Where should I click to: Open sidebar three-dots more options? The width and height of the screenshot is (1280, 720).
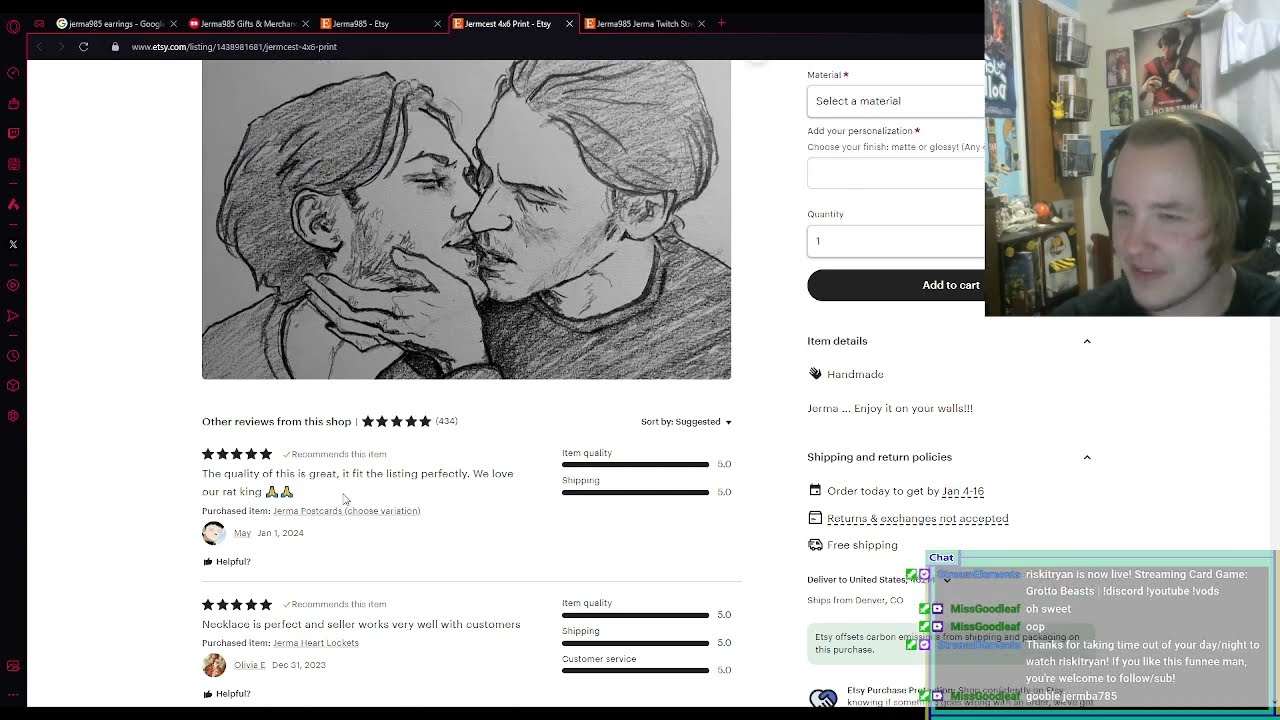tap(13, 697)
